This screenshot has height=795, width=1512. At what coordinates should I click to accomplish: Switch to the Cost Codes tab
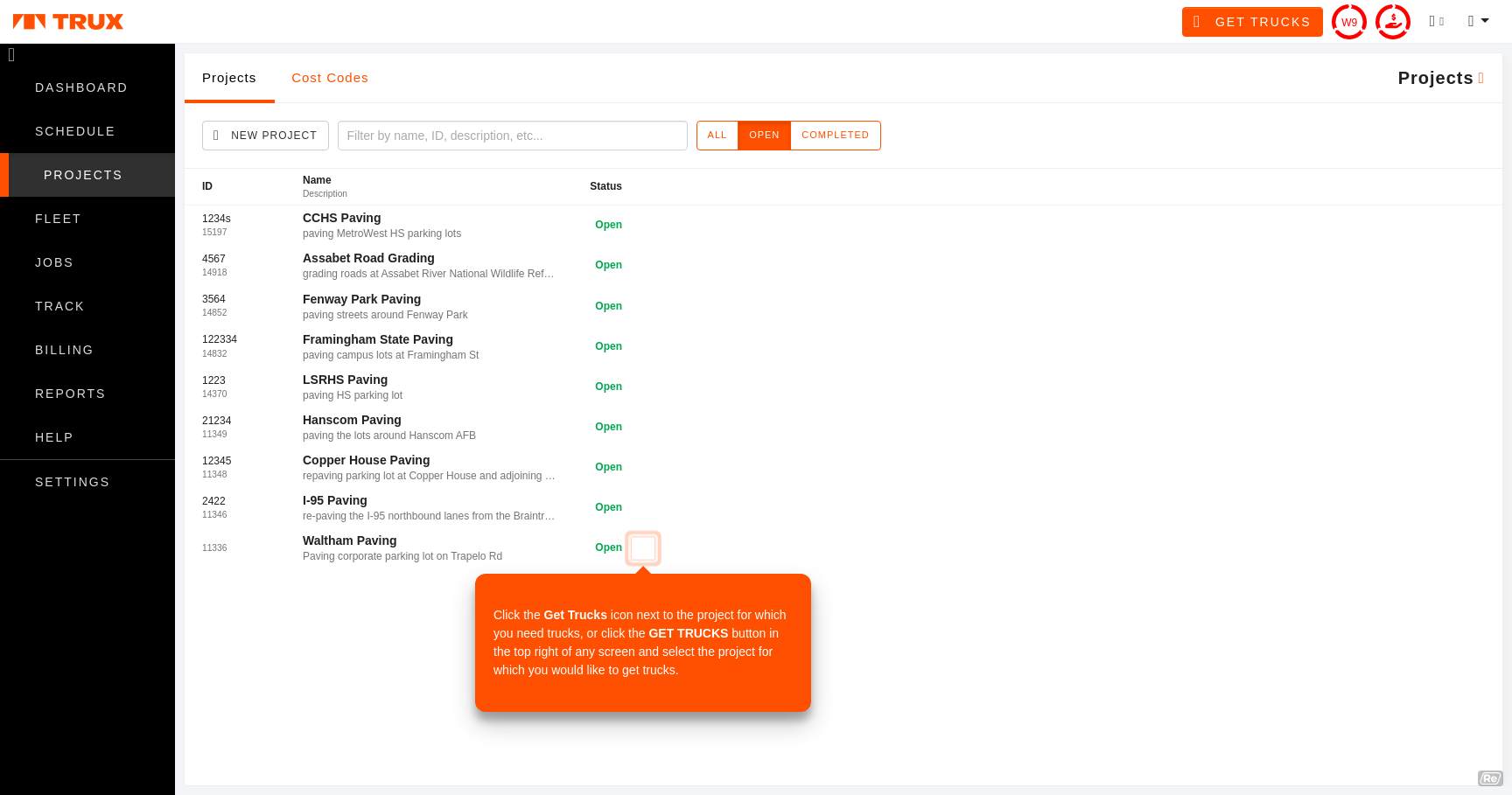[x=330, y=78]
